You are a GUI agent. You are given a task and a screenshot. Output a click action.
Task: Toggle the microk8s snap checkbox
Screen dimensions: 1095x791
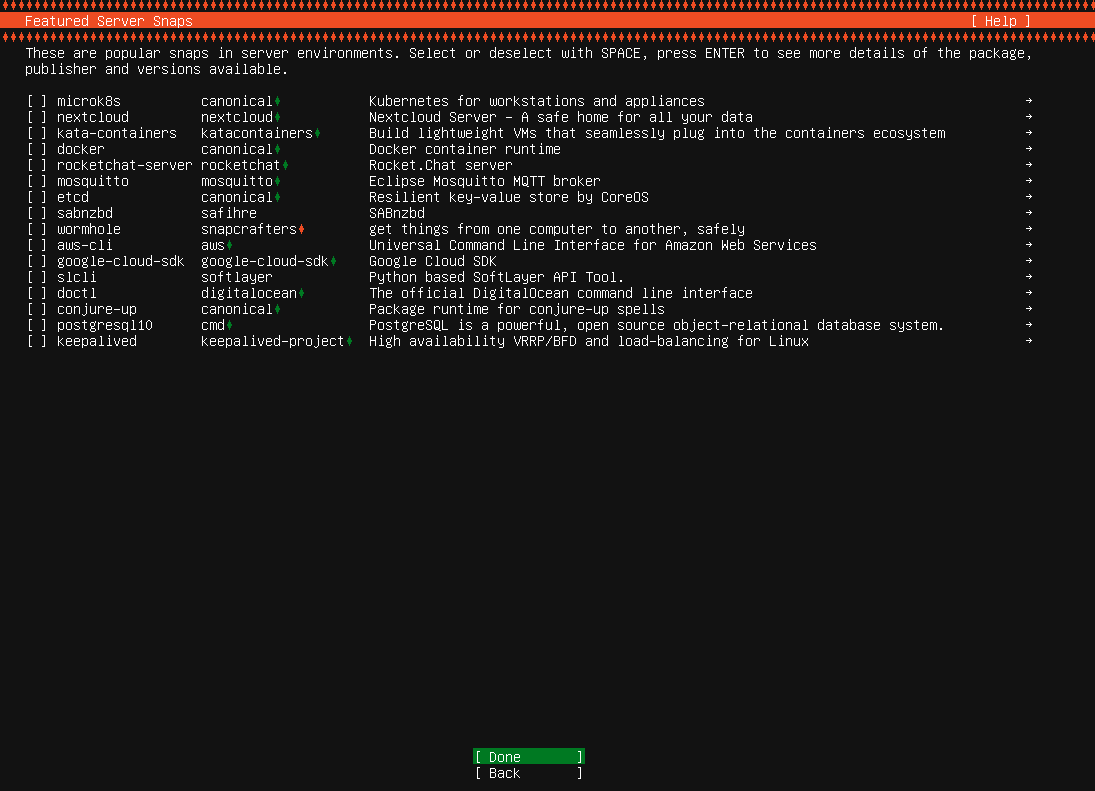coord(37,101)
